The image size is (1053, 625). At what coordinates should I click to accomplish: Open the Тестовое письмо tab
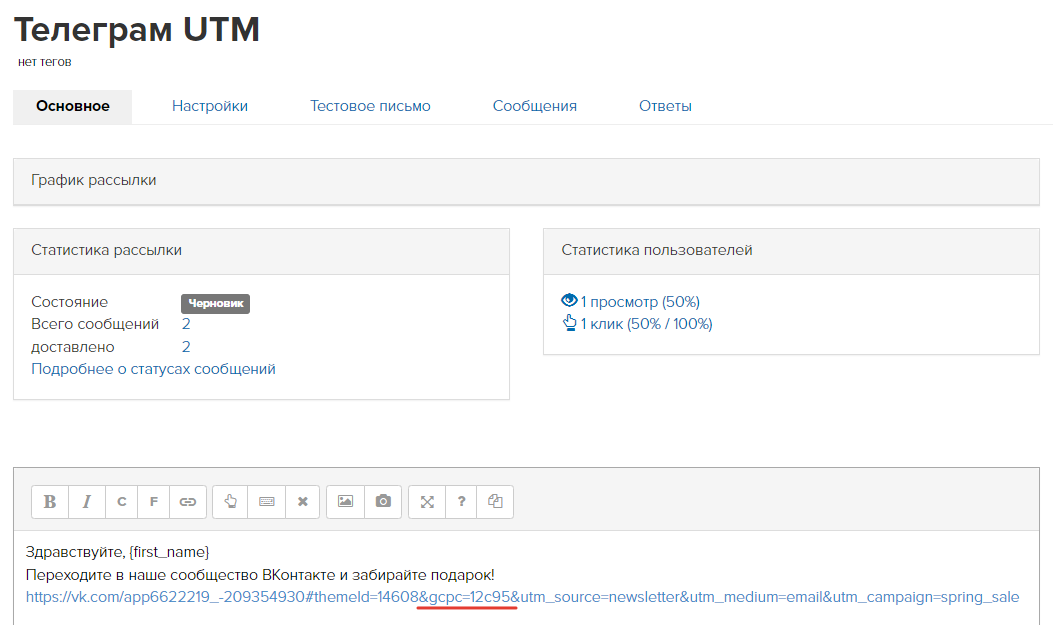pyautogui.click(x=370, y=106)
